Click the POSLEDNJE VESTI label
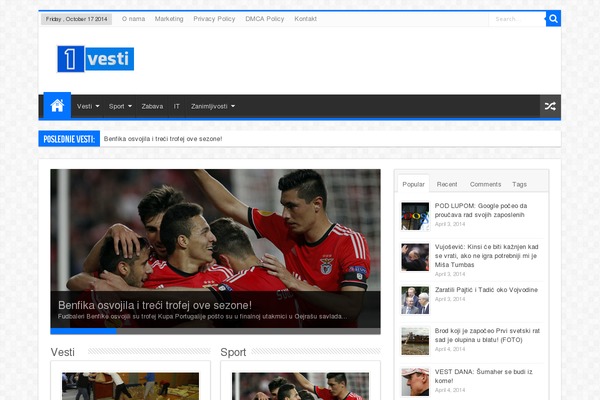The image size is (600, 400). (x=69, y=139)
